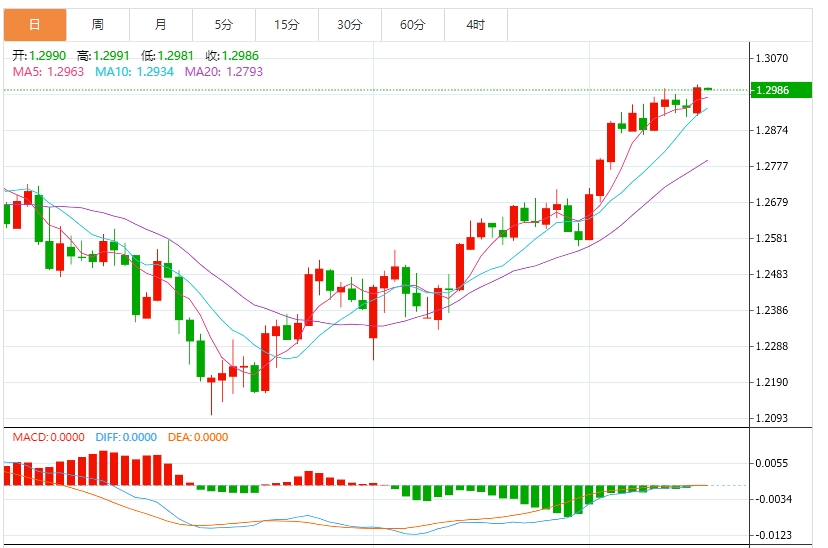The height and width of the screenshot is (548, 828).
Task: Click the DEA value label
Action: point(197,437)
